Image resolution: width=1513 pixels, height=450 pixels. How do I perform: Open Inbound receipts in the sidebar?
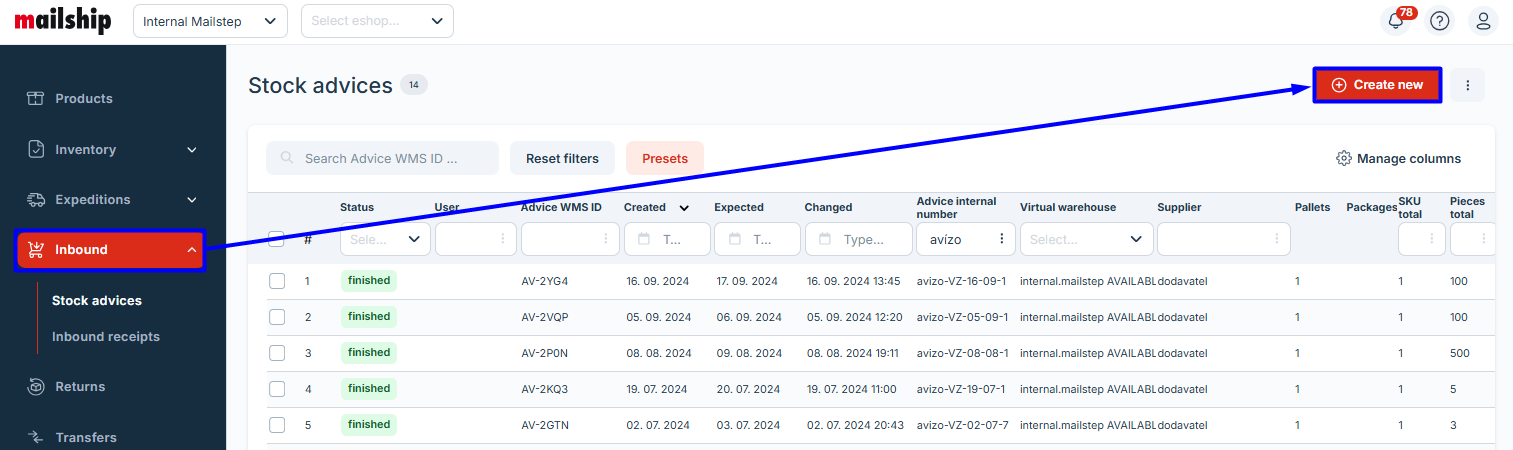106,337
